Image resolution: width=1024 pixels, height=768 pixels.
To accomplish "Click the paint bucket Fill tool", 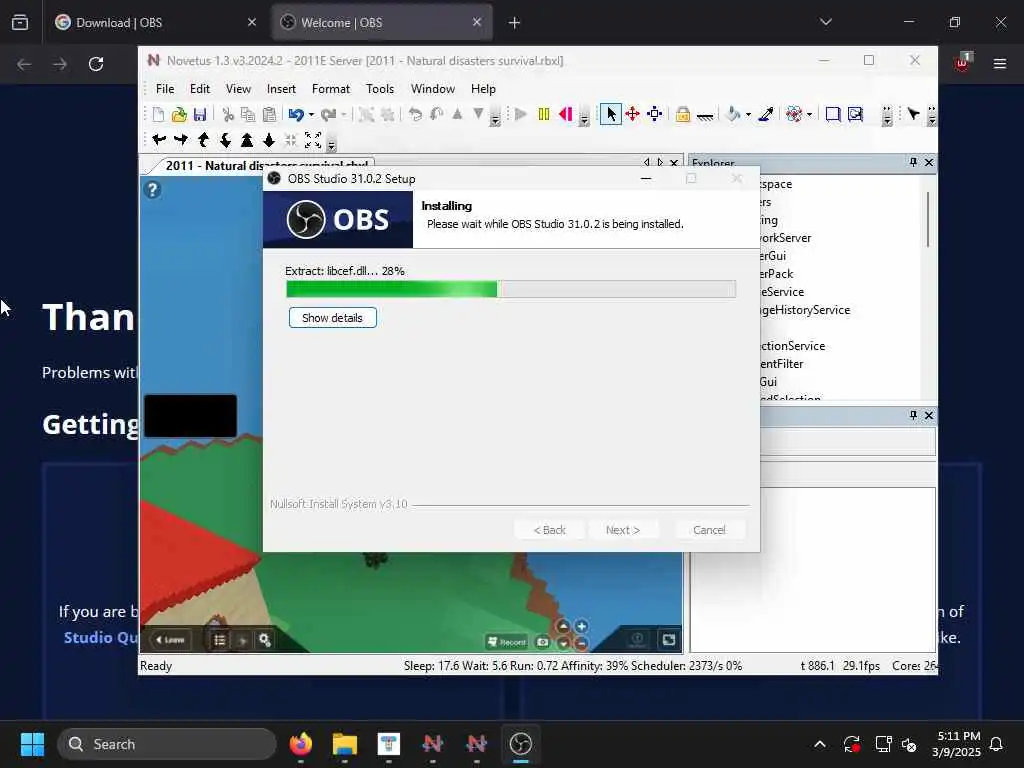I will coord(733,115).
